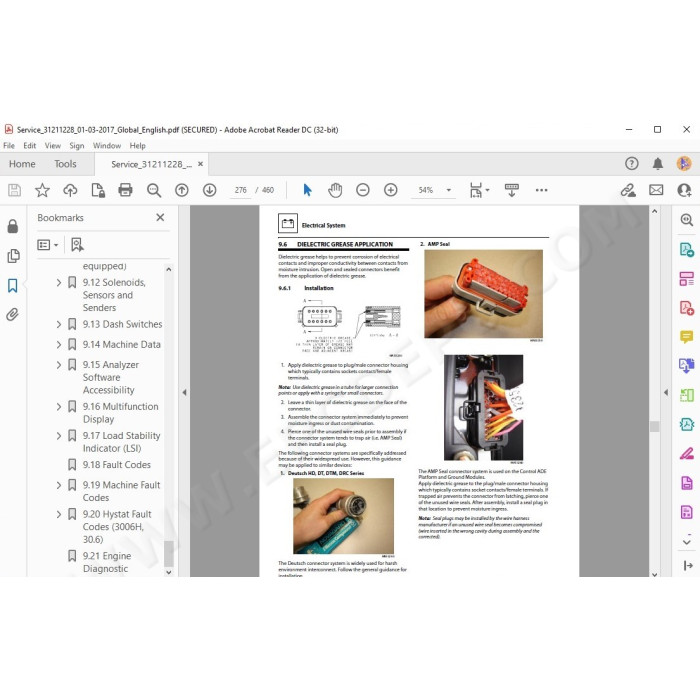The width and height of the screenshot is (700, 700).
Task: Open 9.18 Fault Codes bookmark
Action: (117, 465)
